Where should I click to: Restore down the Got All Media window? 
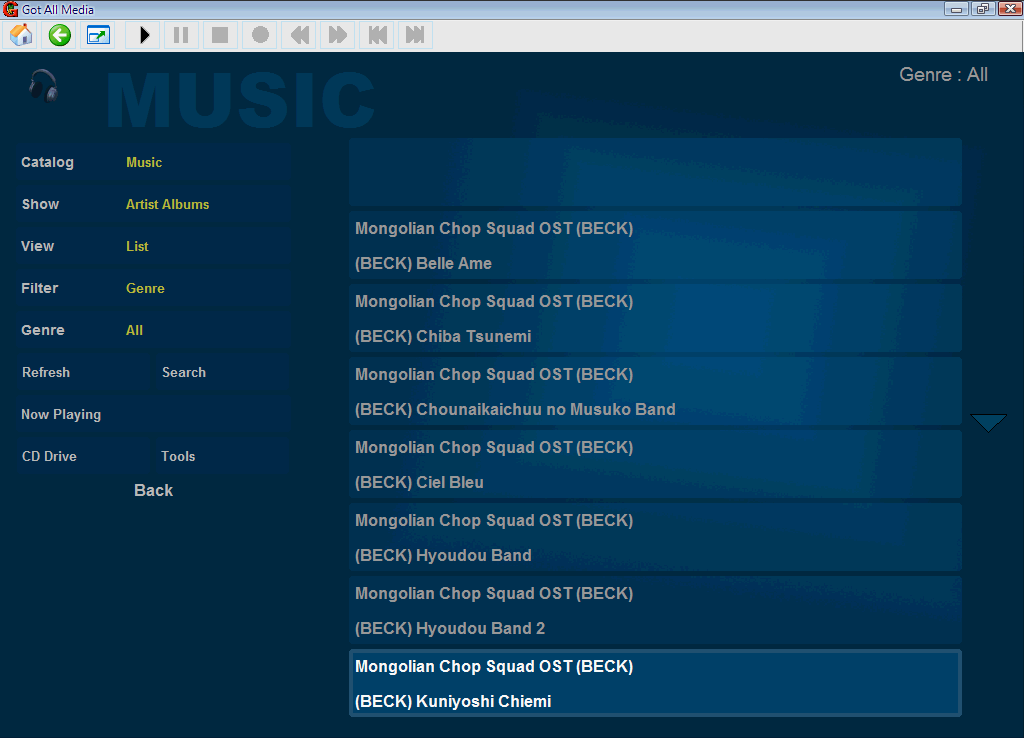[x=982, y=8]
